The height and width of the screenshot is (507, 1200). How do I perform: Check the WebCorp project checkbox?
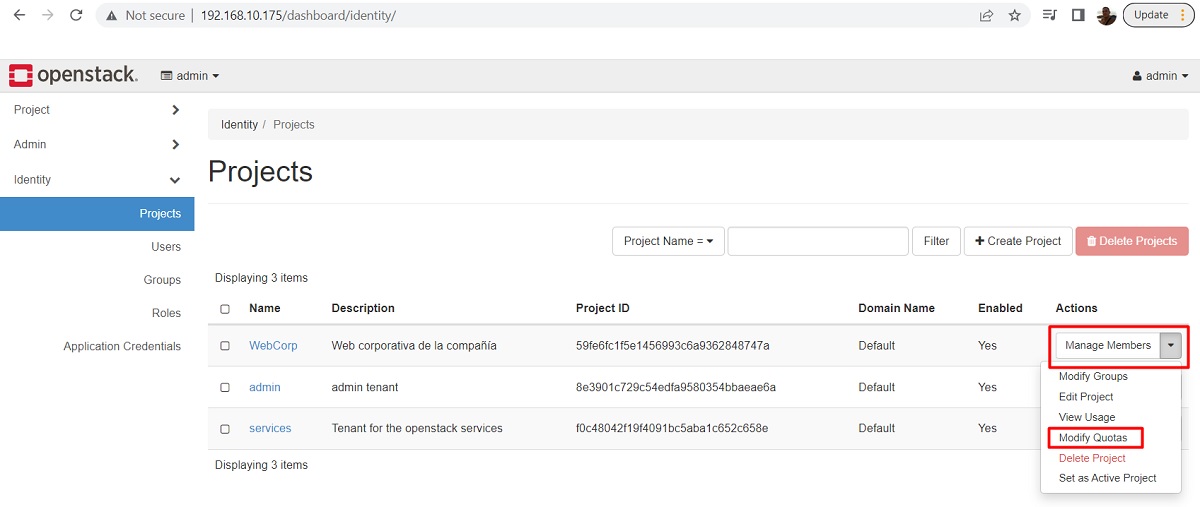225,346
